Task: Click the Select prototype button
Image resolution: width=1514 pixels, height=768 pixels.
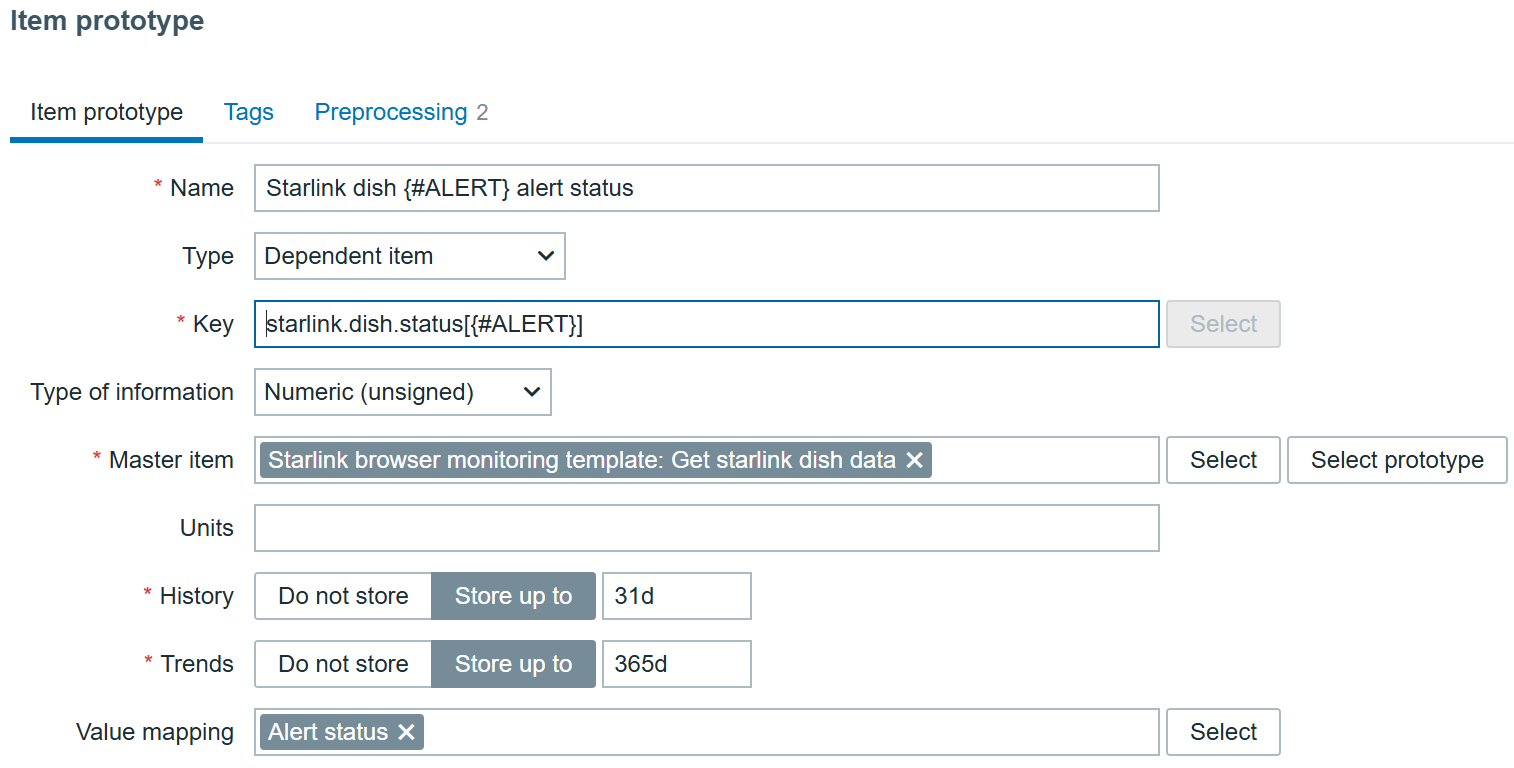Action: point(1396,460)
